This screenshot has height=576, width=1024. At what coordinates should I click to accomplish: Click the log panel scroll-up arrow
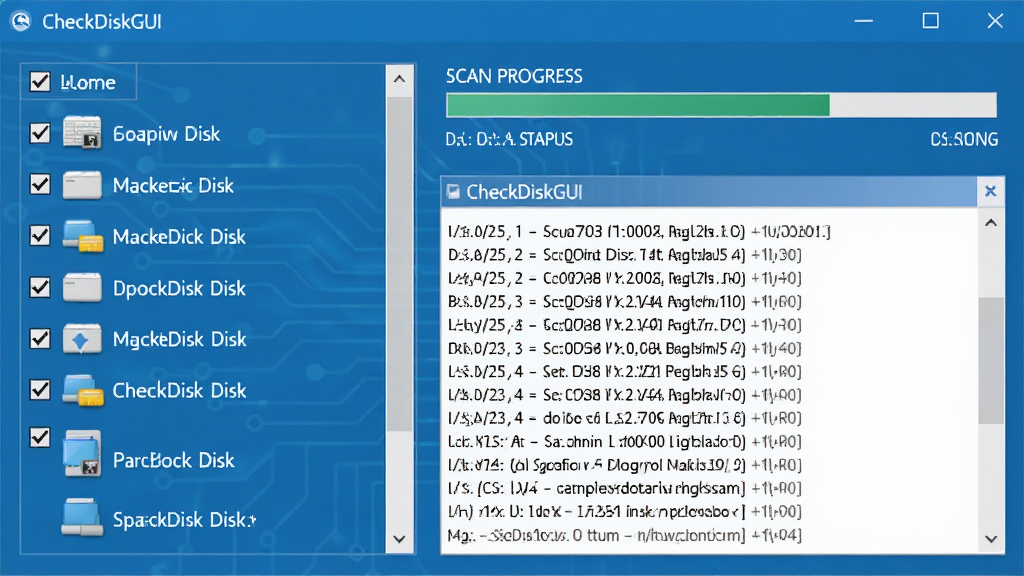click(x=991, y=223)
